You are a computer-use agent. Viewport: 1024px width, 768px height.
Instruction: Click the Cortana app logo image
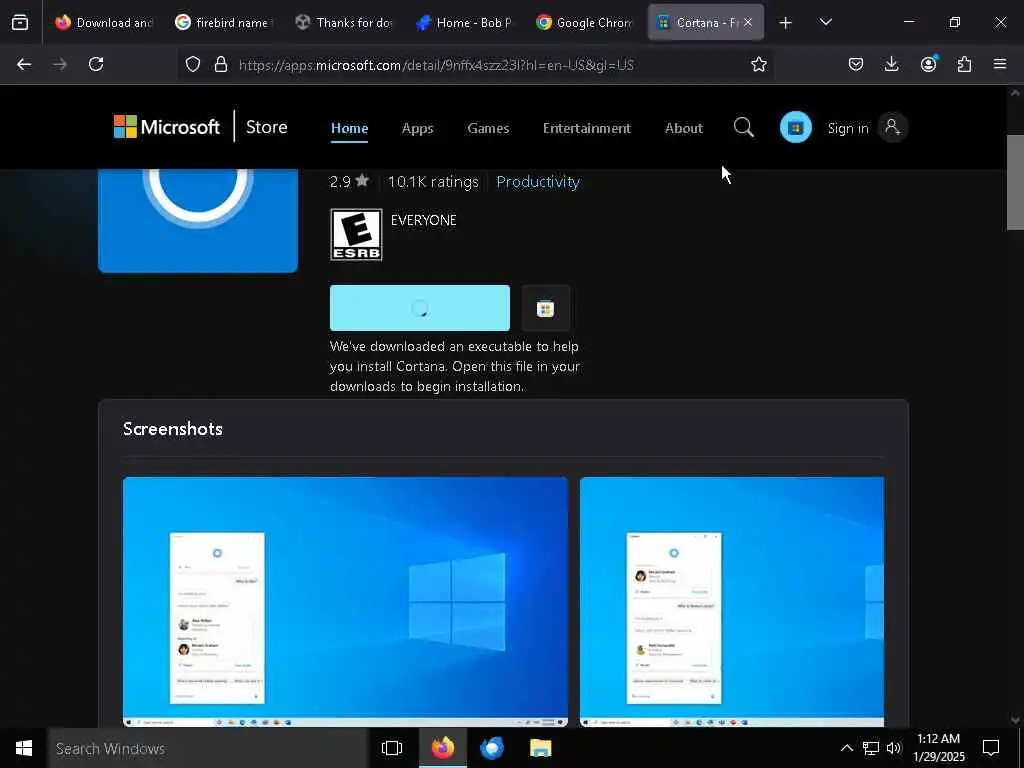click(198, 220)
